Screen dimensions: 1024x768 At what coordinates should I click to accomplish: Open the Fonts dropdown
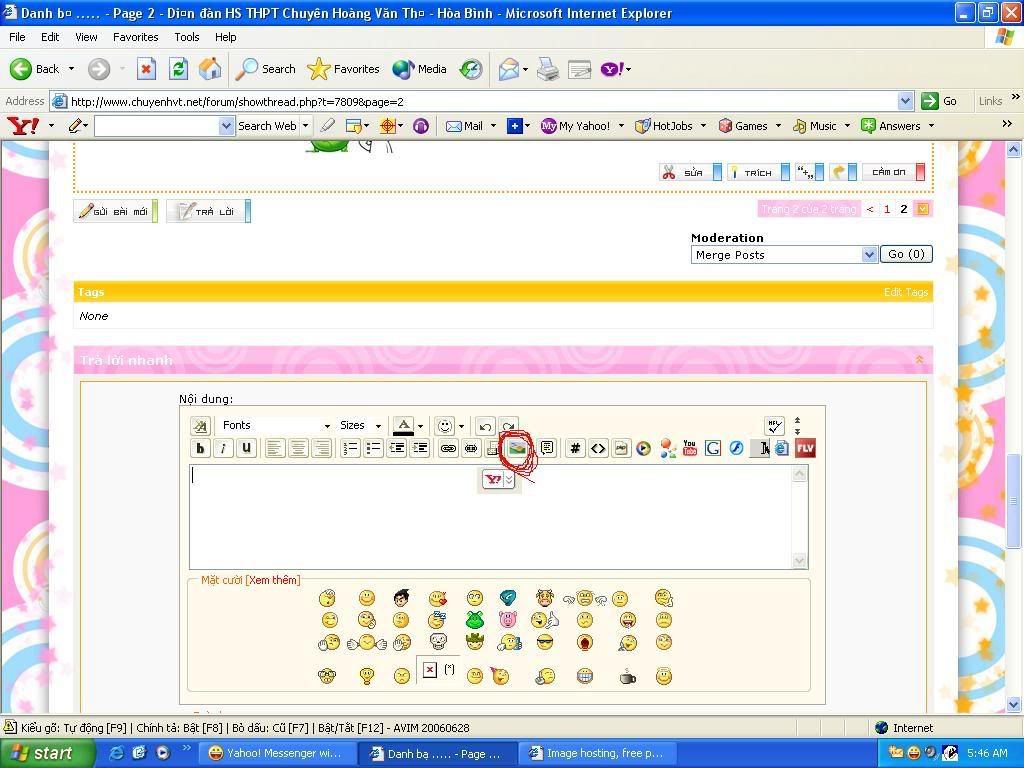pyautogui.click(x=276, y=426)
